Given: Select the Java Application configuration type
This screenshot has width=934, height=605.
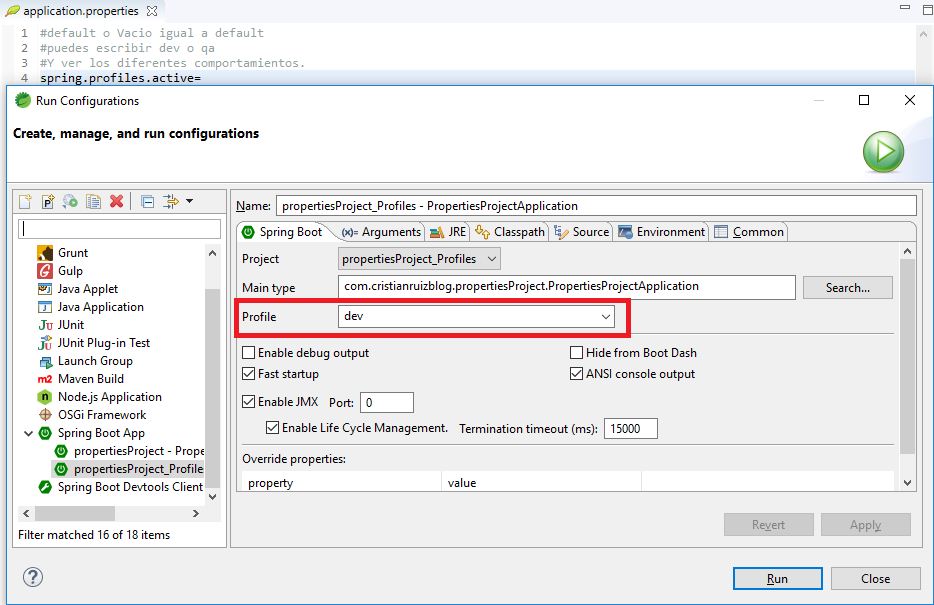Looking at the screenshot, I should (91, 307).
